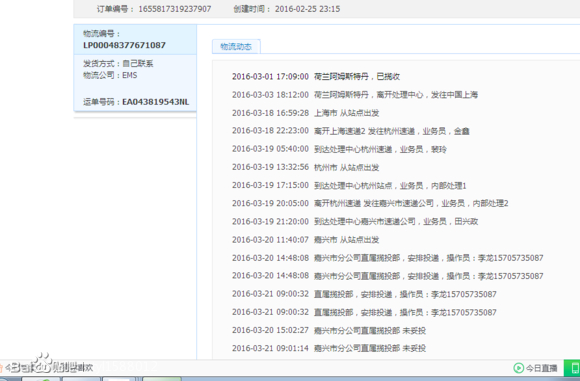580x381 pixels.
Task: Click the creation time 2016-02-25 23:15
Action: tap(307, 9)
